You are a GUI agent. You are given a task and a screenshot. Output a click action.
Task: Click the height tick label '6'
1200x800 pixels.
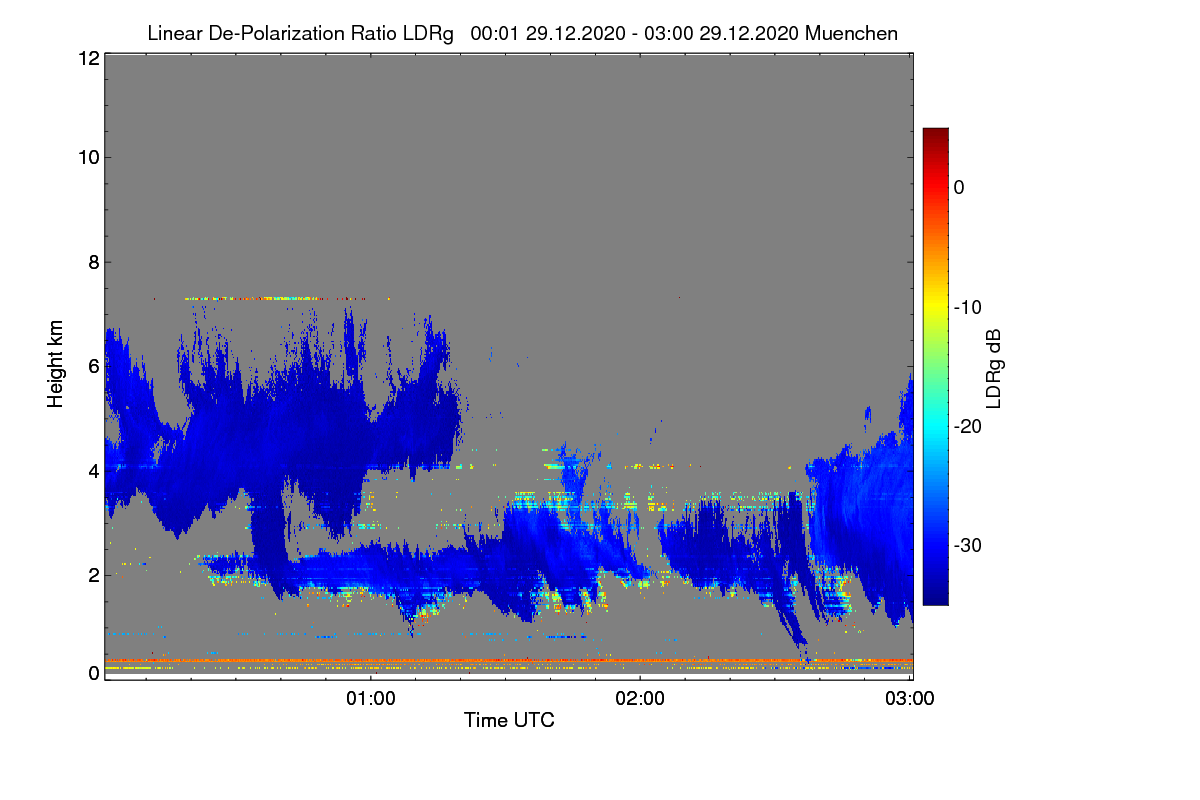pos(93,366)
